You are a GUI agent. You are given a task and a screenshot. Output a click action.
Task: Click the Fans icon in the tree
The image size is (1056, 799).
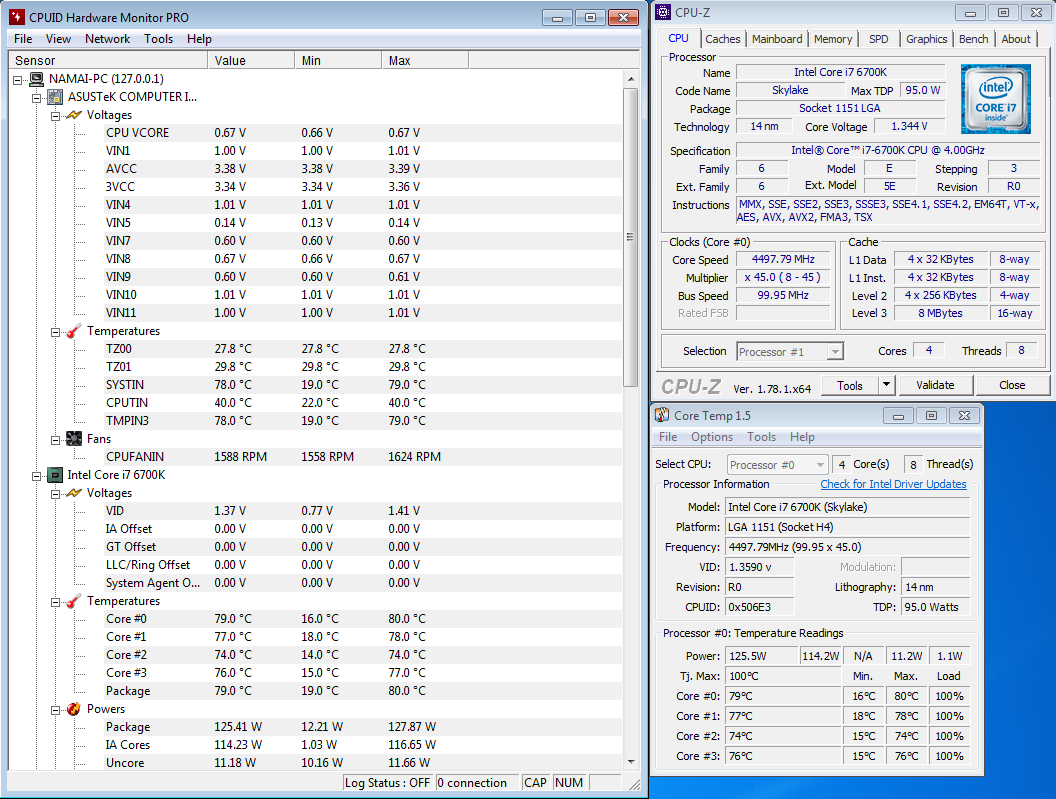73,439
